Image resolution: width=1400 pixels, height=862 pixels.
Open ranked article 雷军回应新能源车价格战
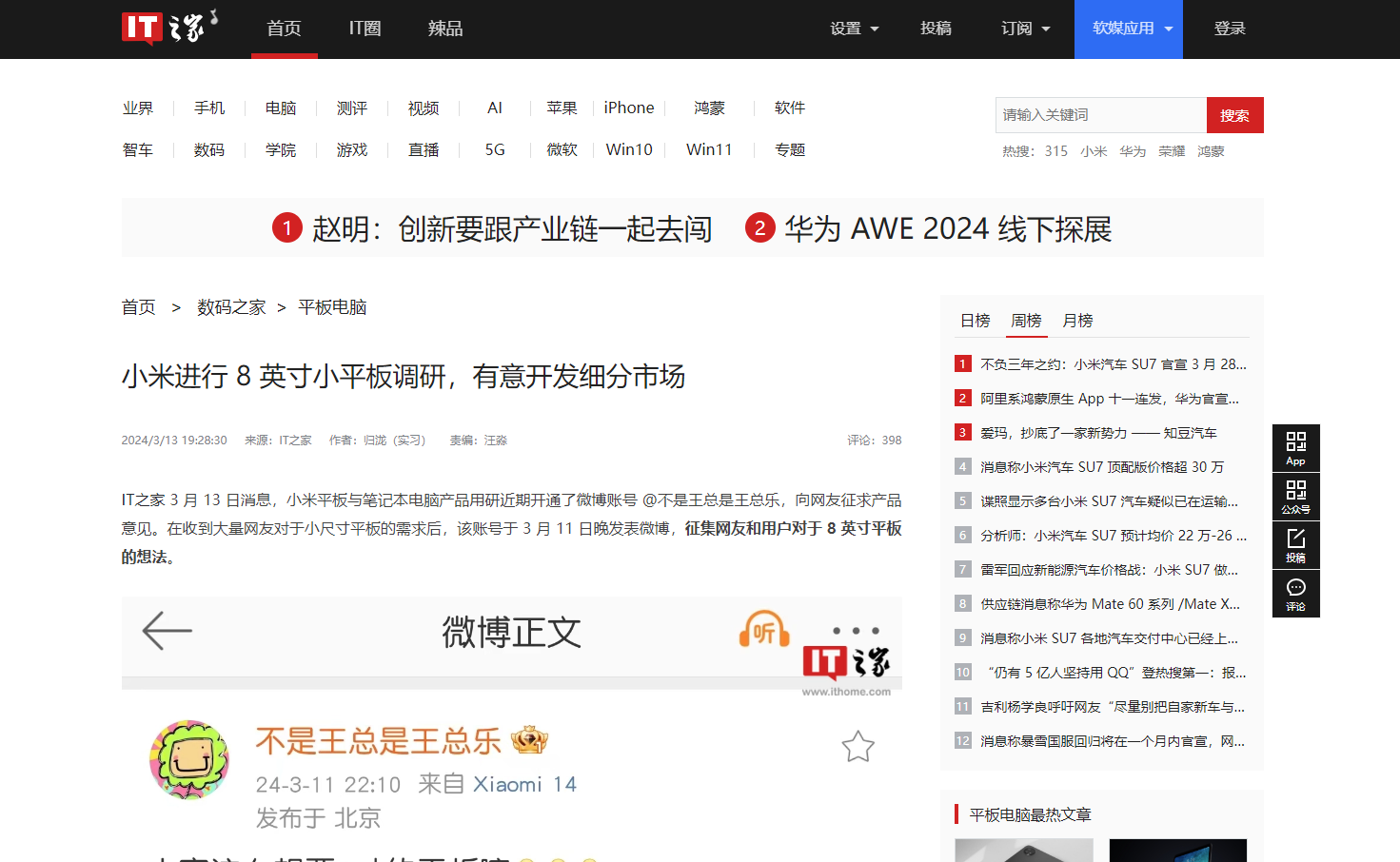pos(1110,570)
